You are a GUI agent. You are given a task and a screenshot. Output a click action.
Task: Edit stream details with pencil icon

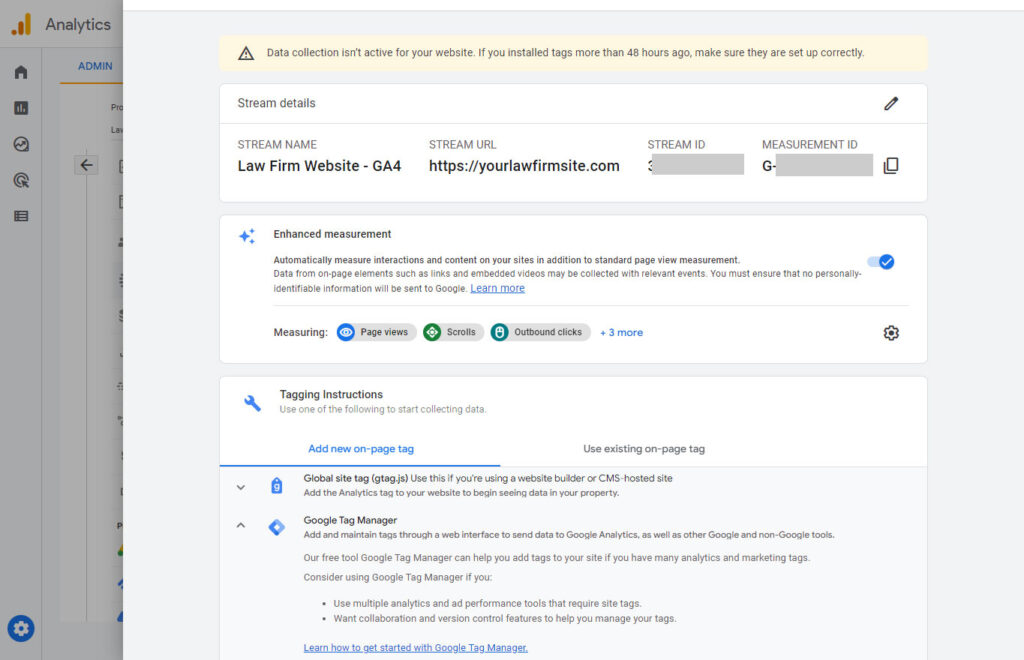[x=891, y=104]
